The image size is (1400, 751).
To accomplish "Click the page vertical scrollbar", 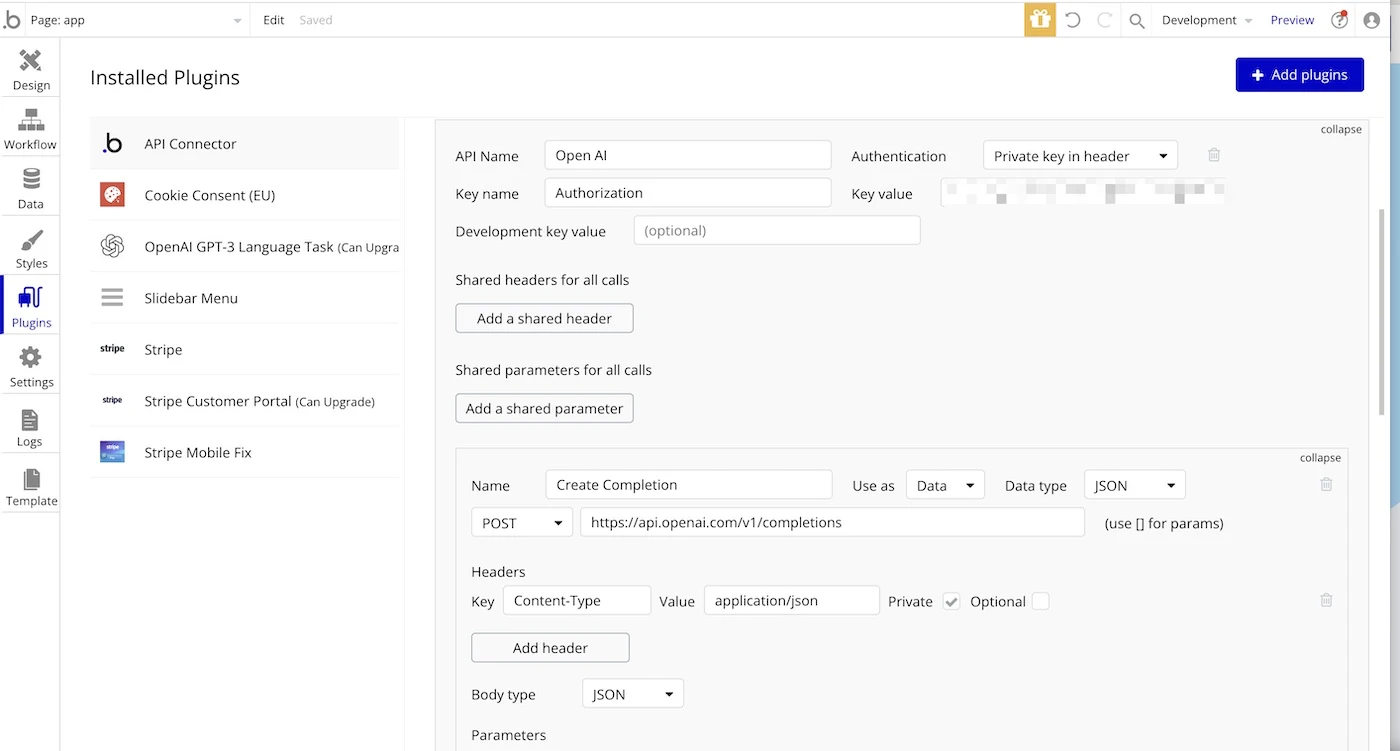I will pos(1384,310).
